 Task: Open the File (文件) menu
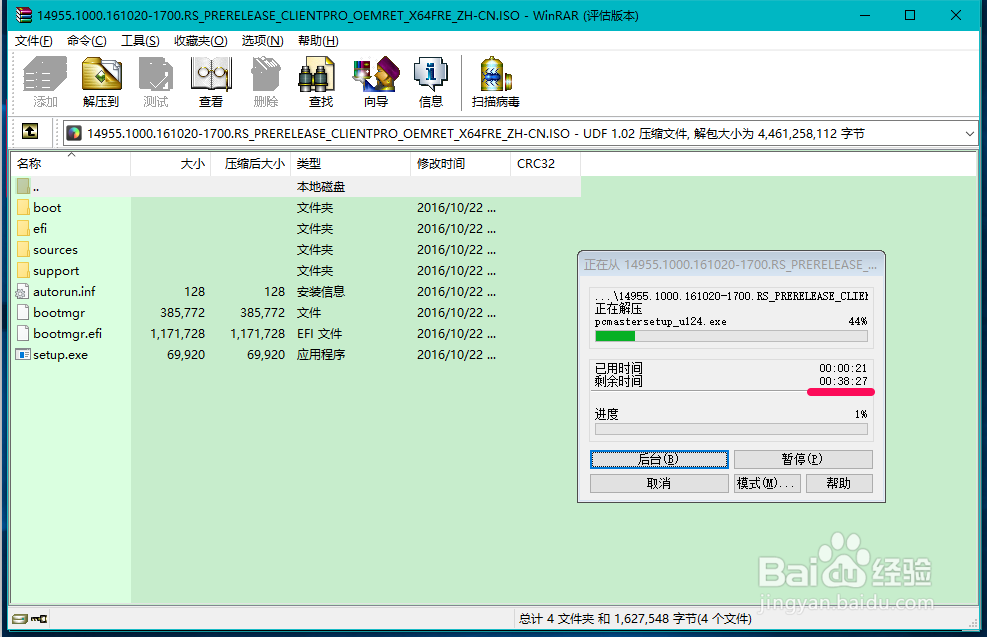pyautogui.click(x=34, y=41)
